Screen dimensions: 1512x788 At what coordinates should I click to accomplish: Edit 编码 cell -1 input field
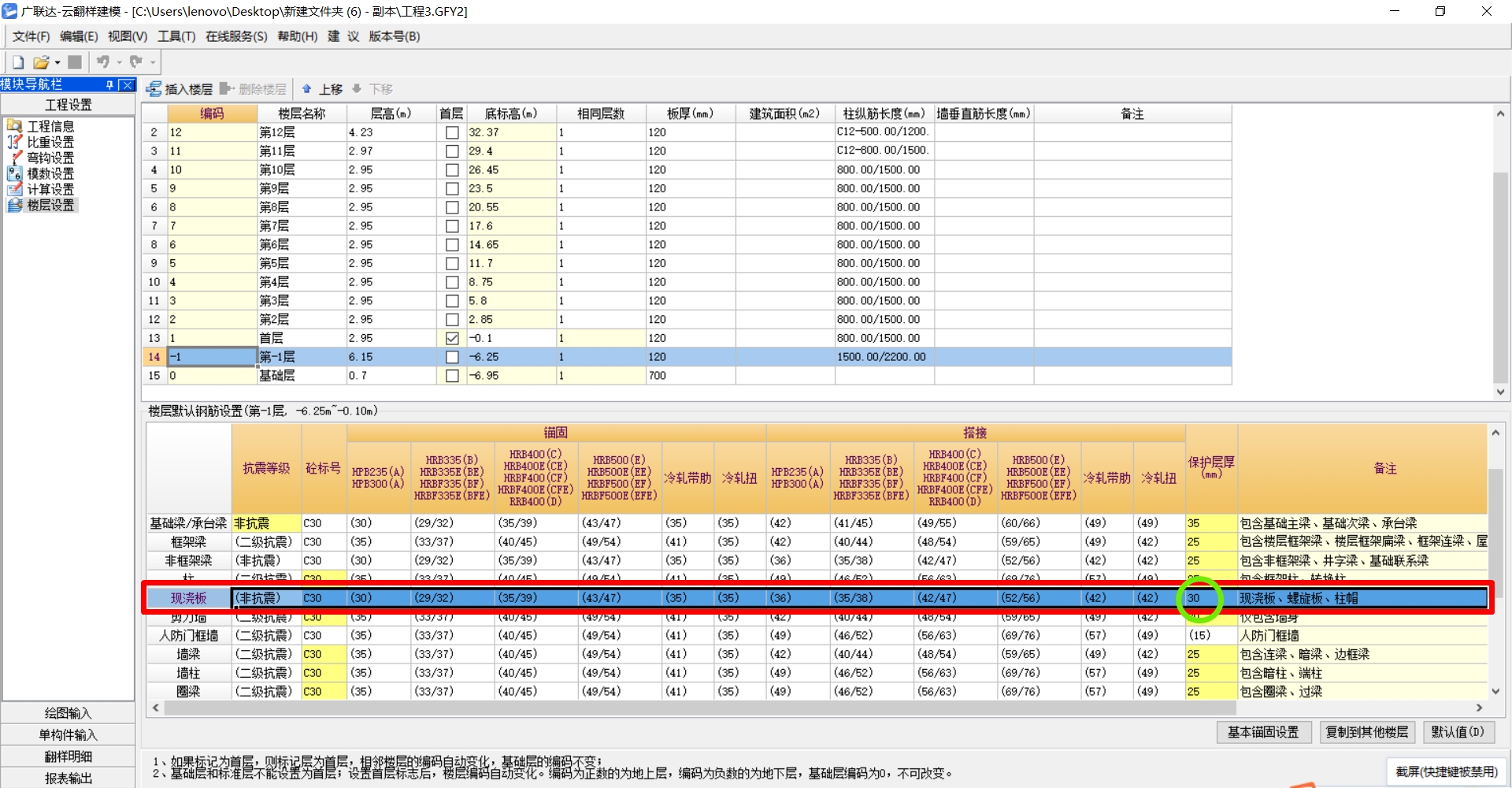point(212,357)
